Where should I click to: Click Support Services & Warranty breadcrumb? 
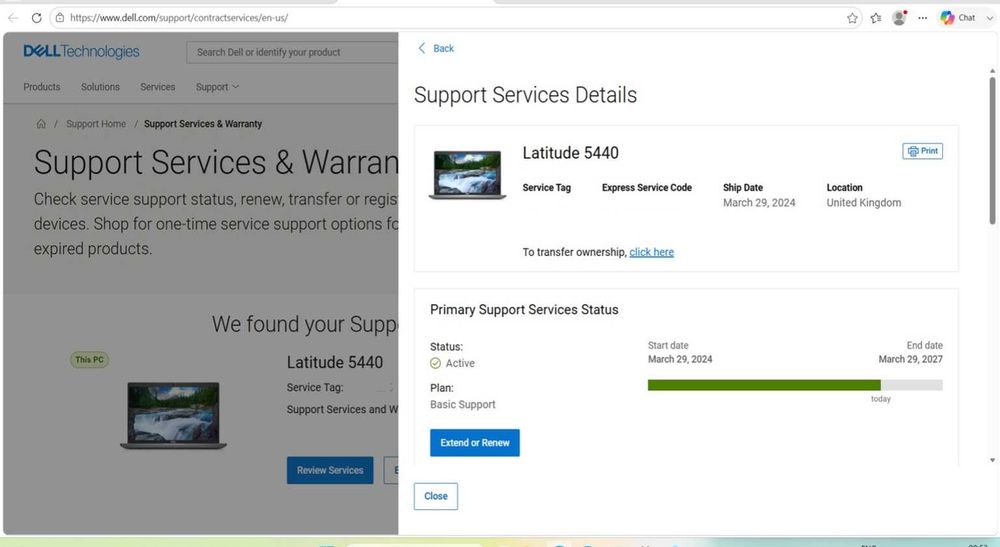[203, 124]
